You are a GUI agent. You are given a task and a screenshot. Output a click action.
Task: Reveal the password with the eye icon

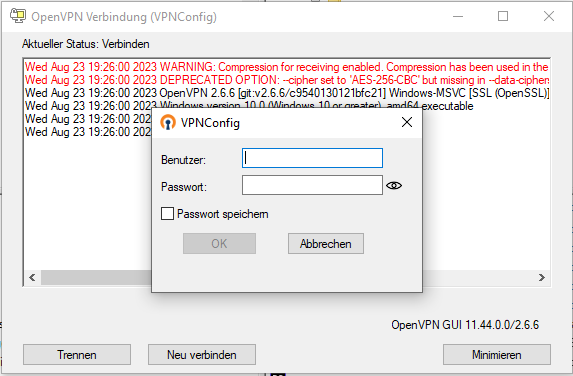[x=394, y=186]
